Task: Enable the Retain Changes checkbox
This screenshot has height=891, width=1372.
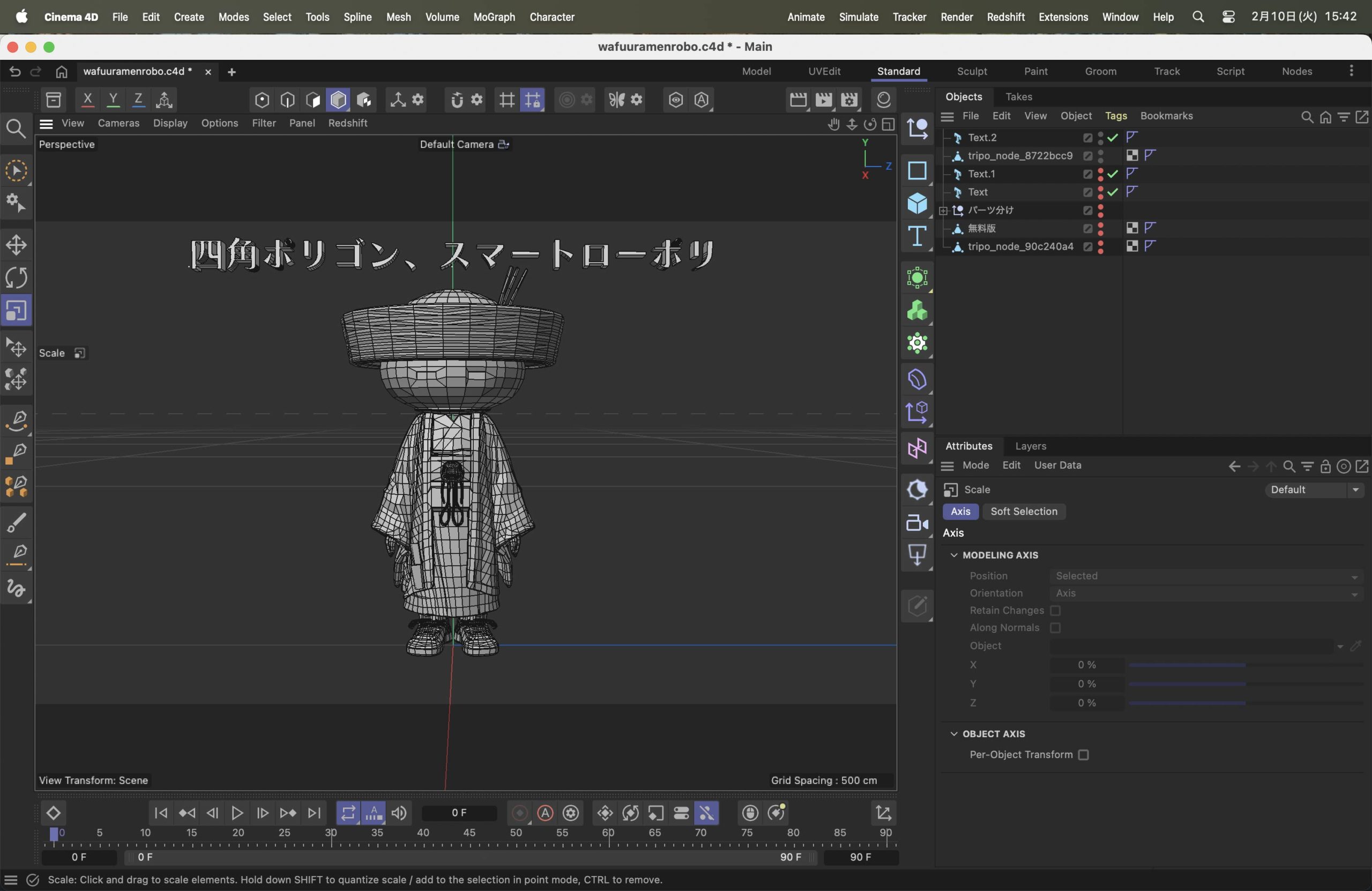Action: (x=1055, y=610)
